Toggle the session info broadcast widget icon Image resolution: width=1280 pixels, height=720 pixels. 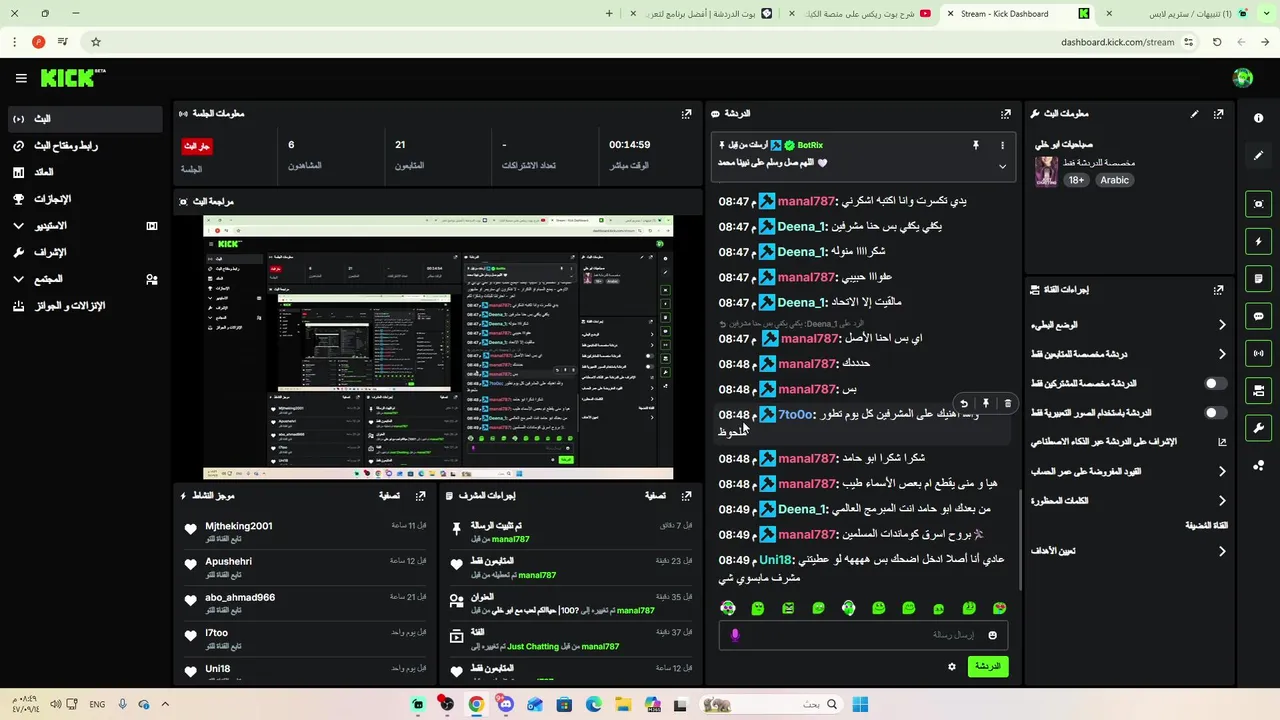pos(1258,353)
